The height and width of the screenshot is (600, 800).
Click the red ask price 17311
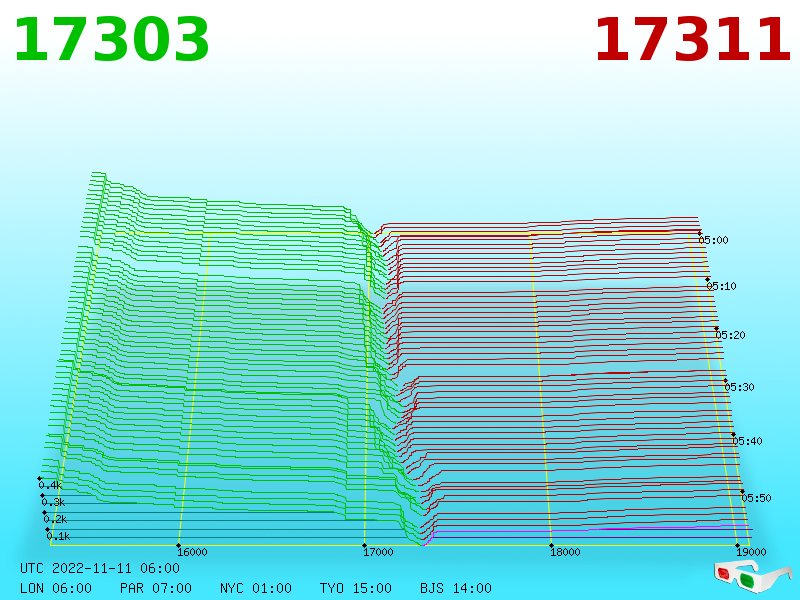(692, 40)
